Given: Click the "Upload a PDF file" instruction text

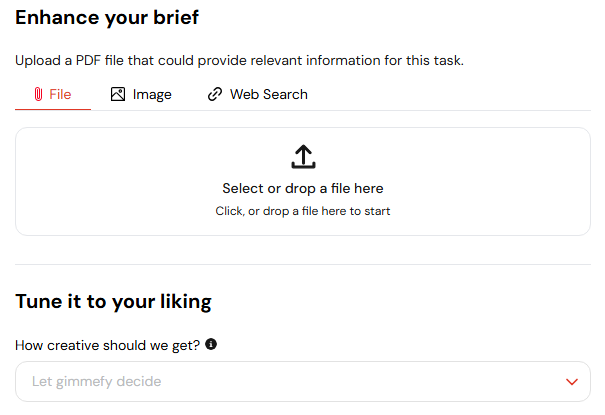Looking at the screenshot, I should click(239, 61).
